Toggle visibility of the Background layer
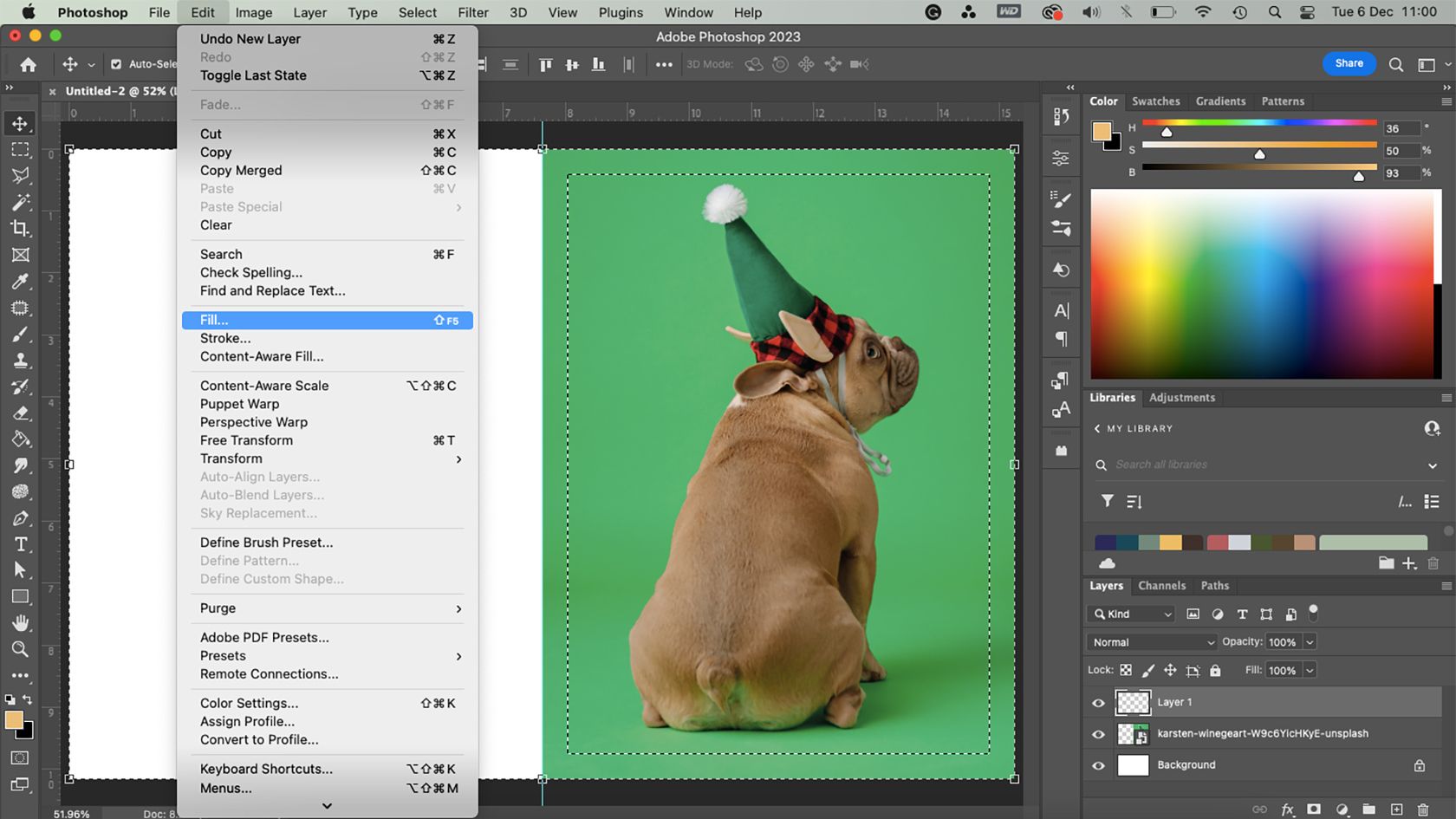 tap(1098, 765)
